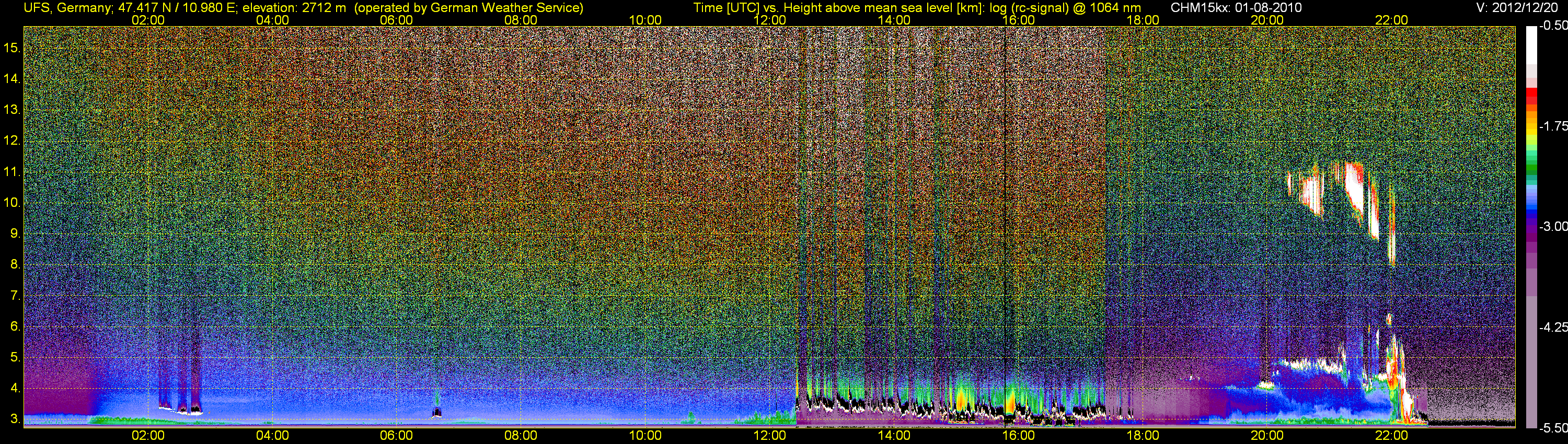This screenshot has width=1568, height=444.
Task: Click '18:00' on the bottom time axis
Action: click(1143, 436)
